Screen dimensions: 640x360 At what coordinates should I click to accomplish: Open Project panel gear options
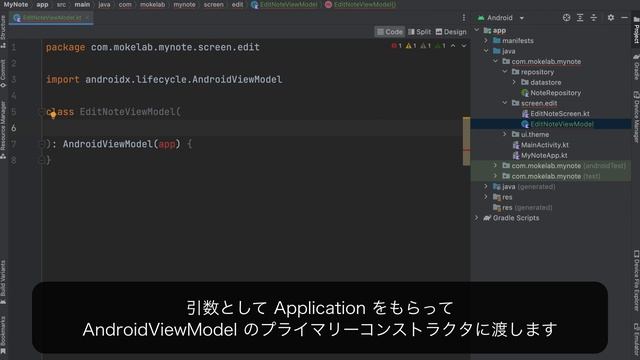(611, 18)
